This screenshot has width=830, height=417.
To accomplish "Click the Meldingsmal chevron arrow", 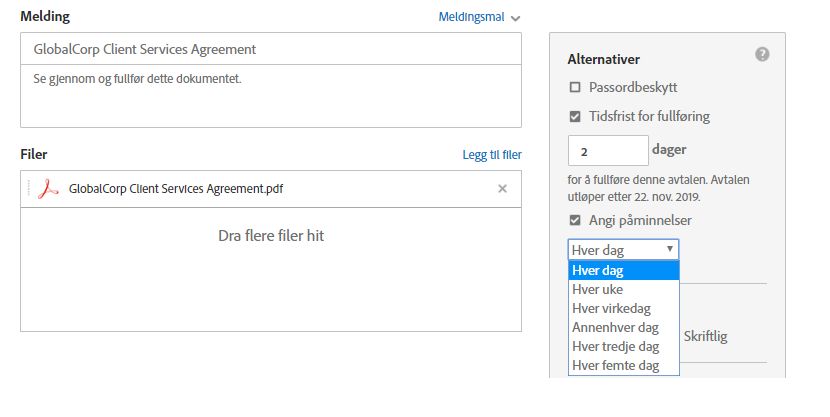I will (x=516, y=19).
